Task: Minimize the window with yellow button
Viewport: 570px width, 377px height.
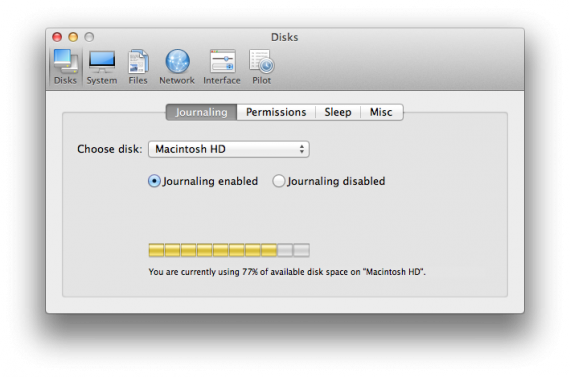Action: [x=73, y=37]
